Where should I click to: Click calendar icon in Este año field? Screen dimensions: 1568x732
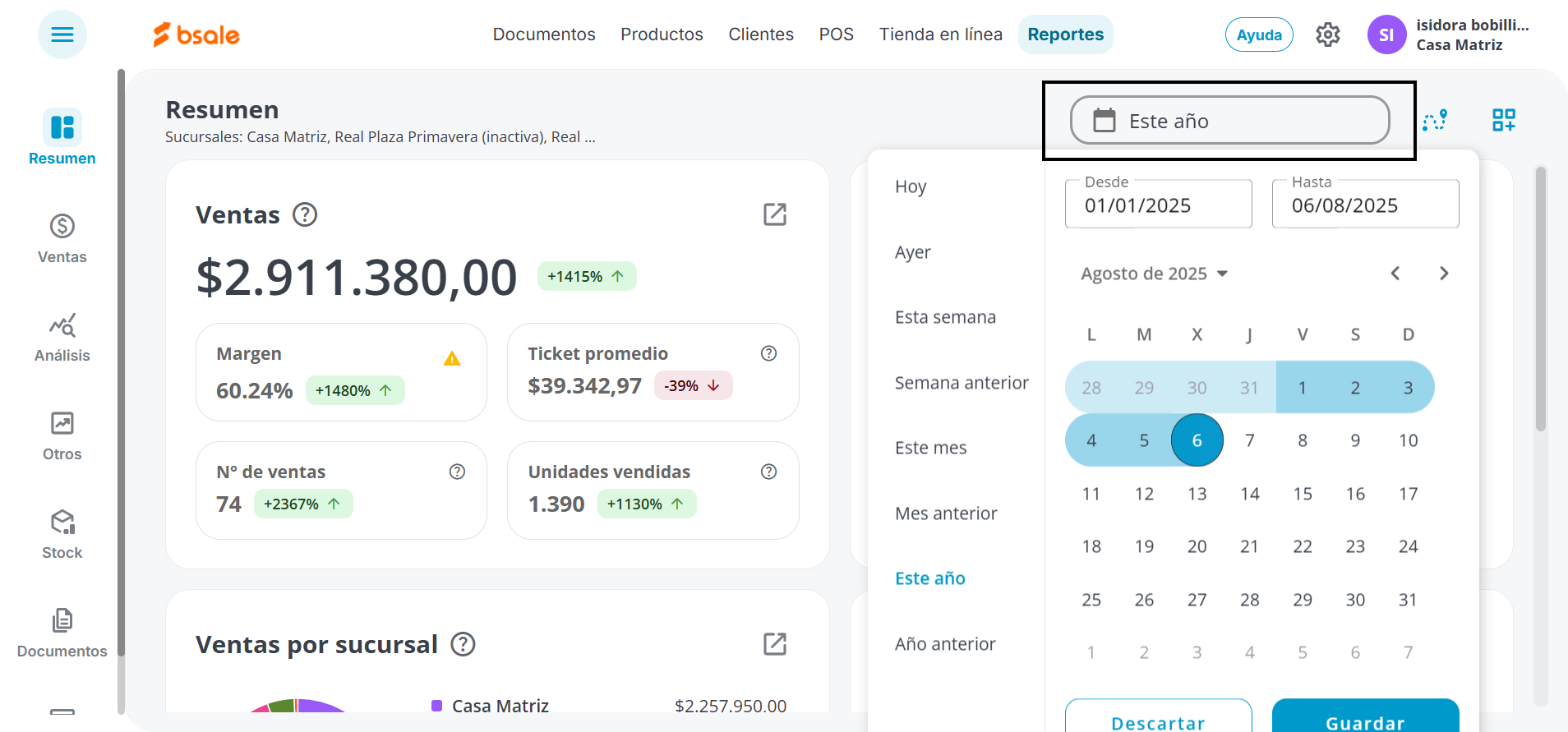pyautogui.click(x=1105, y=121)
